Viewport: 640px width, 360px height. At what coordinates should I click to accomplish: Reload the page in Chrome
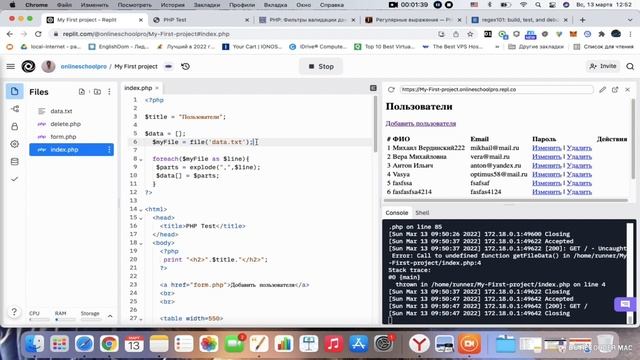[x=38, y=34]
